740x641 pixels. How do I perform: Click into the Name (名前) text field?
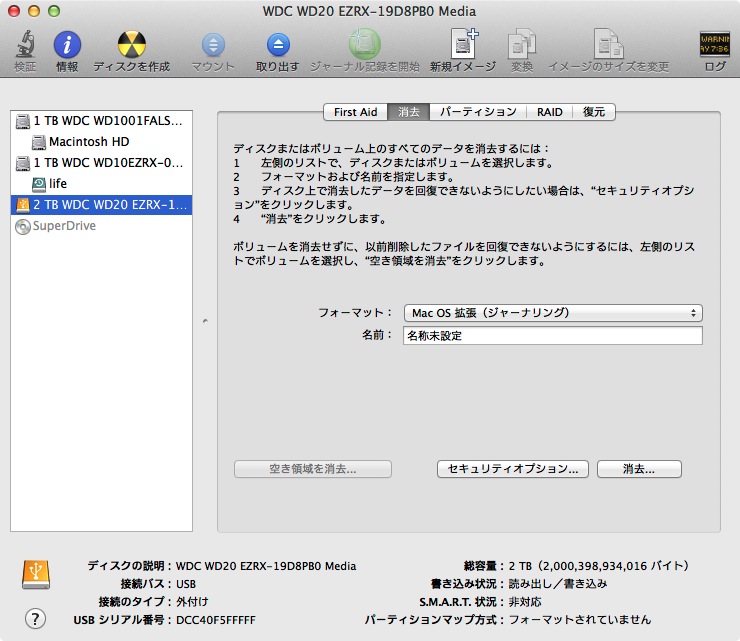[552, 336]
